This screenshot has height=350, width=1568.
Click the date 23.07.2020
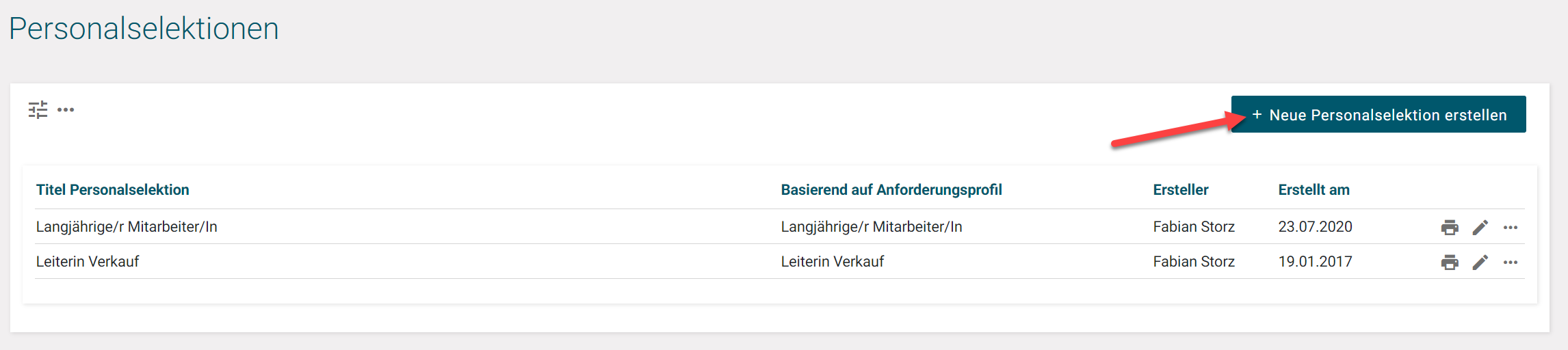point(1315,227)
